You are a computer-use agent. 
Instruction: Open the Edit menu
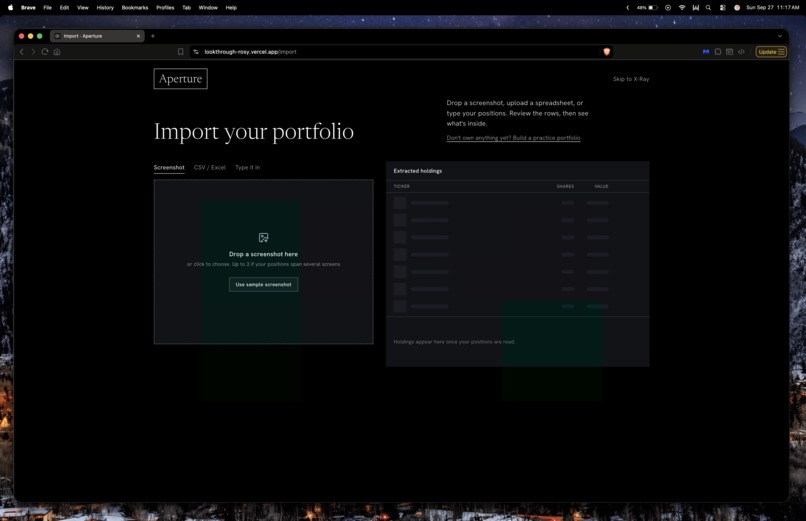(x=64, y=8)
